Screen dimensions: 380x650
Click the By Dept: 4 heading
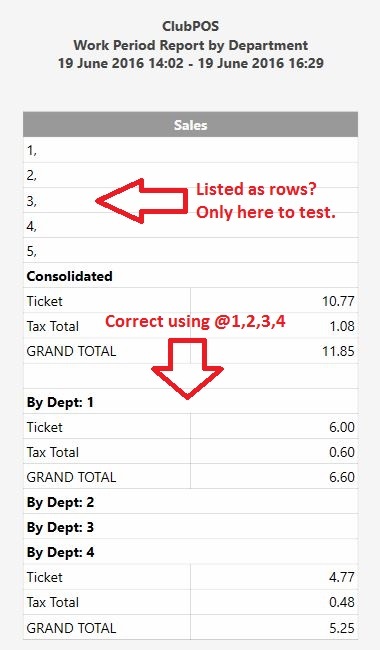coord(60,553)
